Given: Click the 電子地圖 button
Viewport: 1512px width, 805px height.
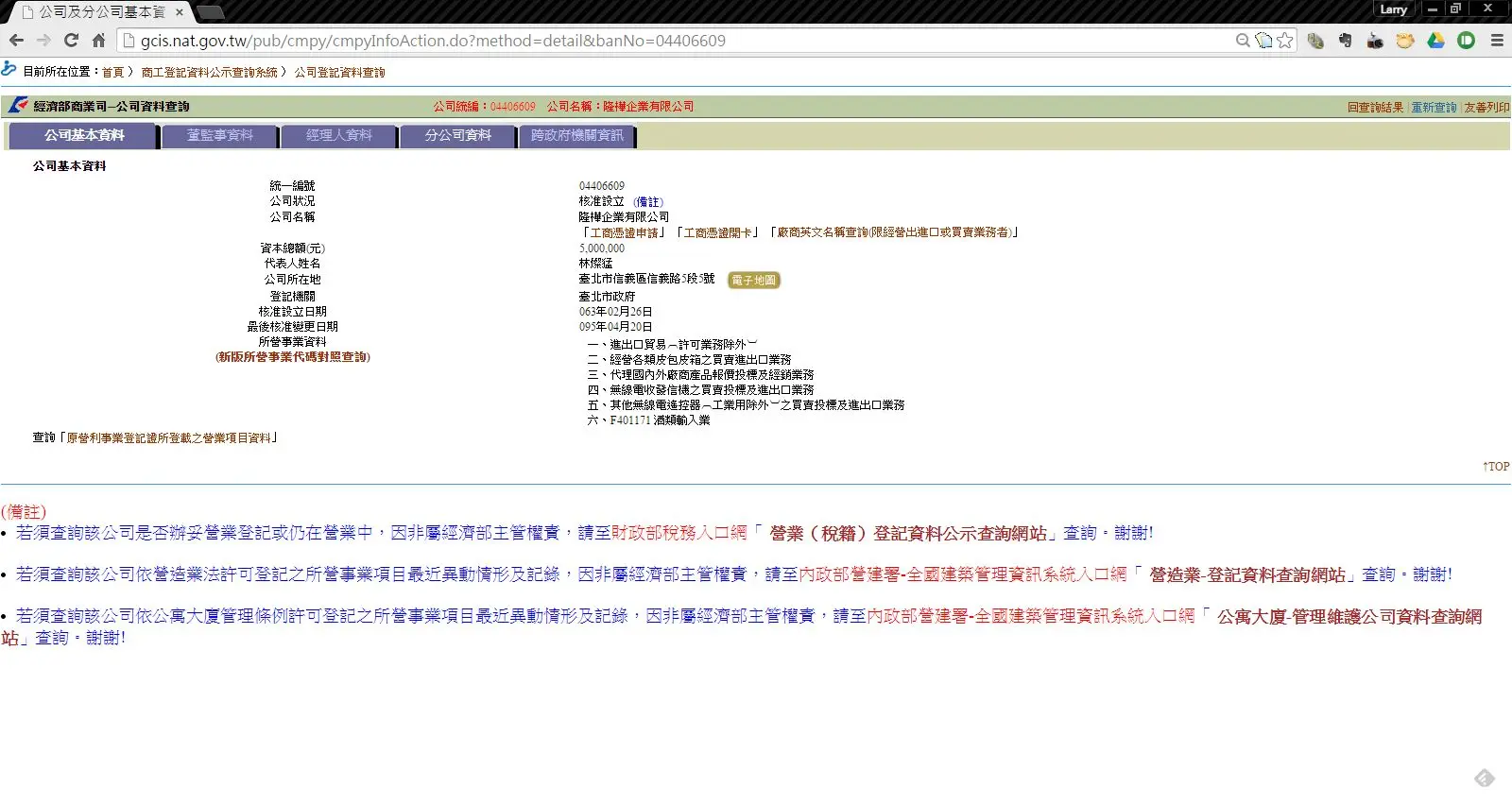Looking at the screenshot, I should 753,281.
